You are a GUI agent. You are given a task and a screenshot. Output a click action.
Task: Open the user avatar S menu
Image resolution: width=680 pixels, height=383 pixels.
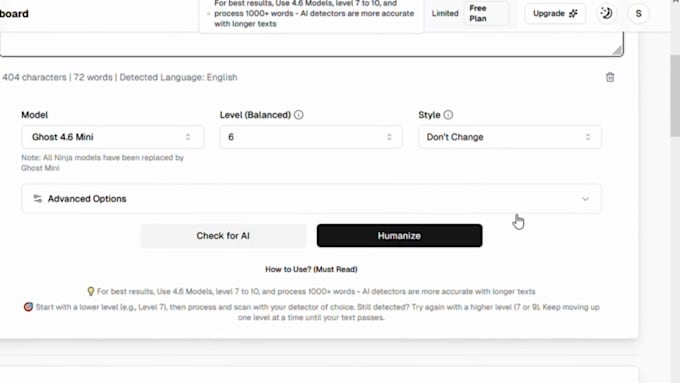click(x=638, y=13)
